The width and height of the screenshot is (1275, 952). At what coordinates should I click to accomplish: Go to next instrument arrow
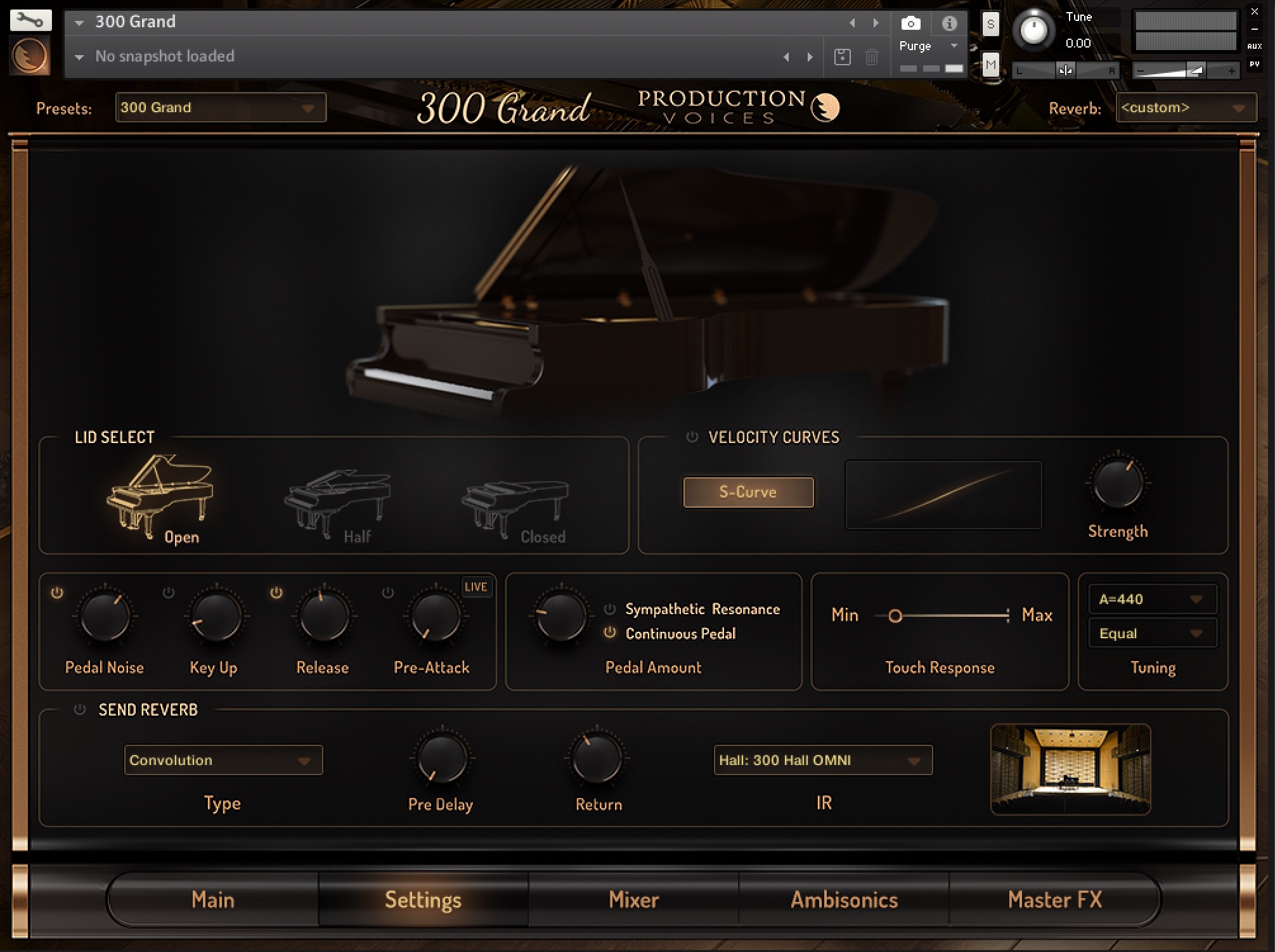point(876,23)
